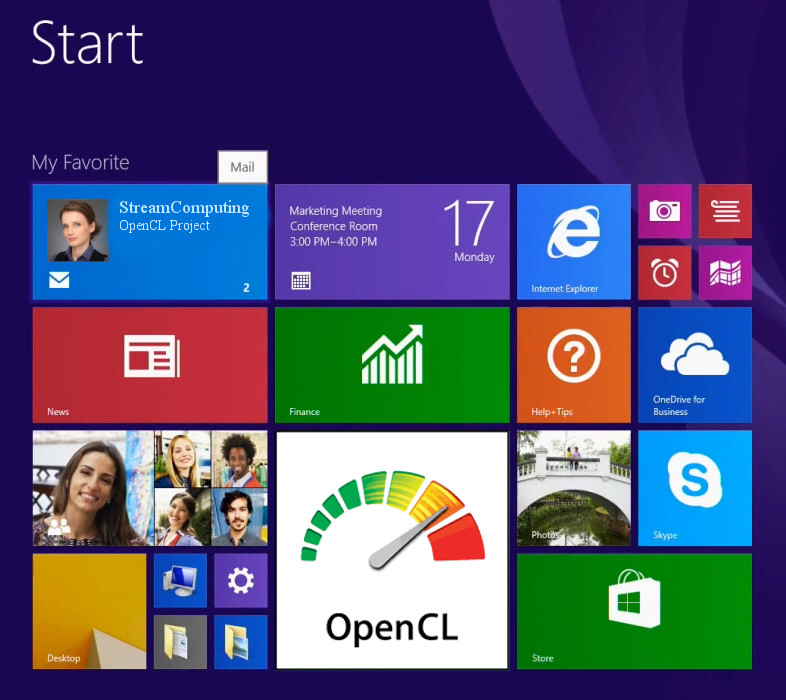Open the Mail tile from StreamComputing
The width and height of the screenshot is (786, 700).
(150, 242)
